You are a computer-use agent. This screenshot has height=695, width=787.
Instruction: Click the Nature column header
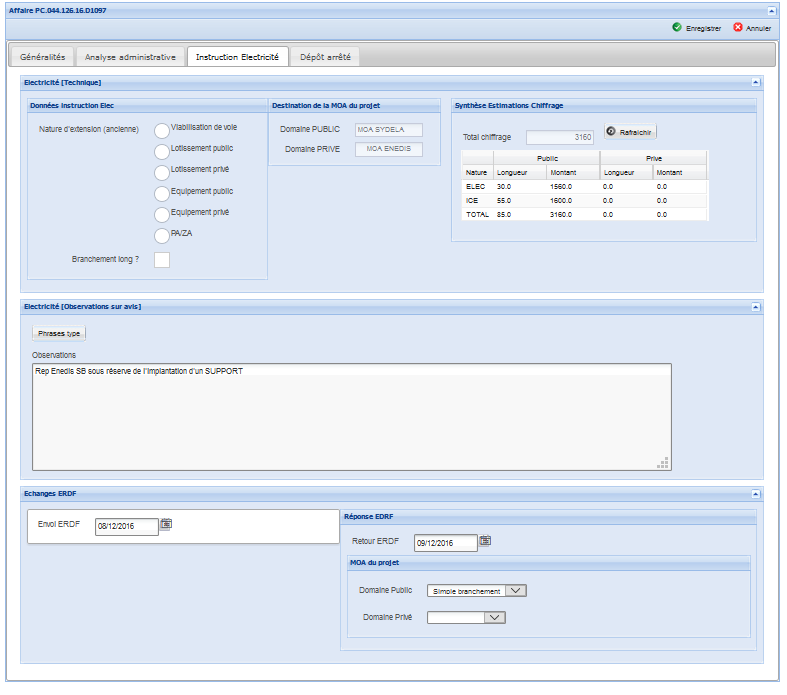click(476, 173)
